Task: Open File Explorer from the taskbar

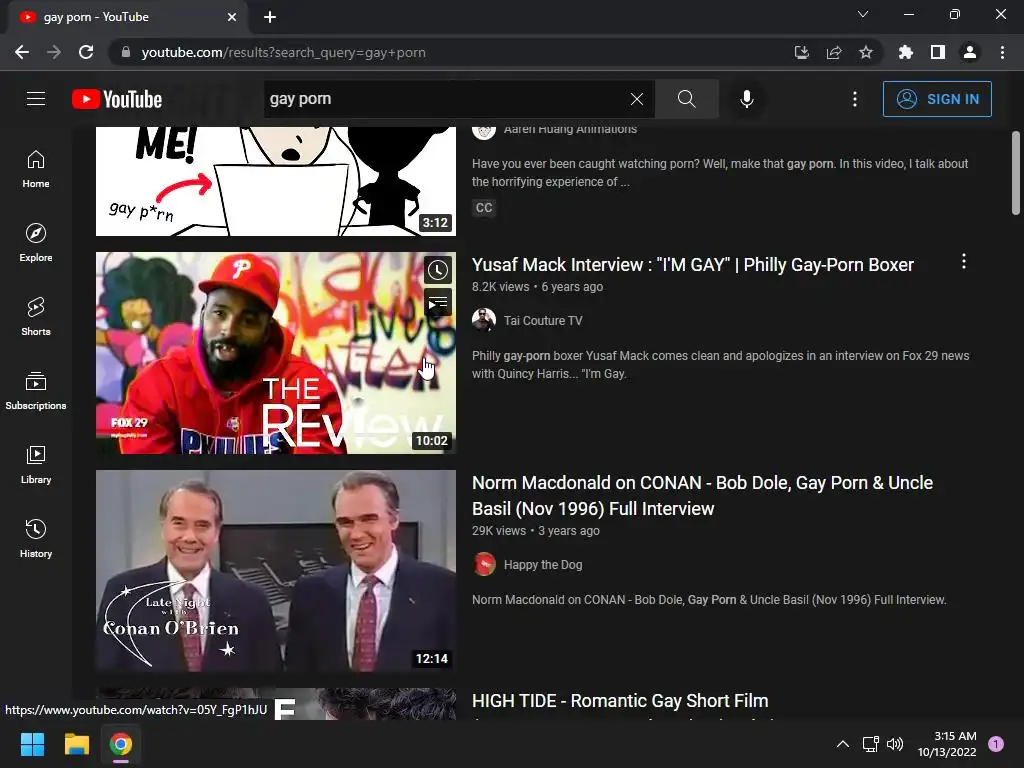Action: (x=76, y=744)
